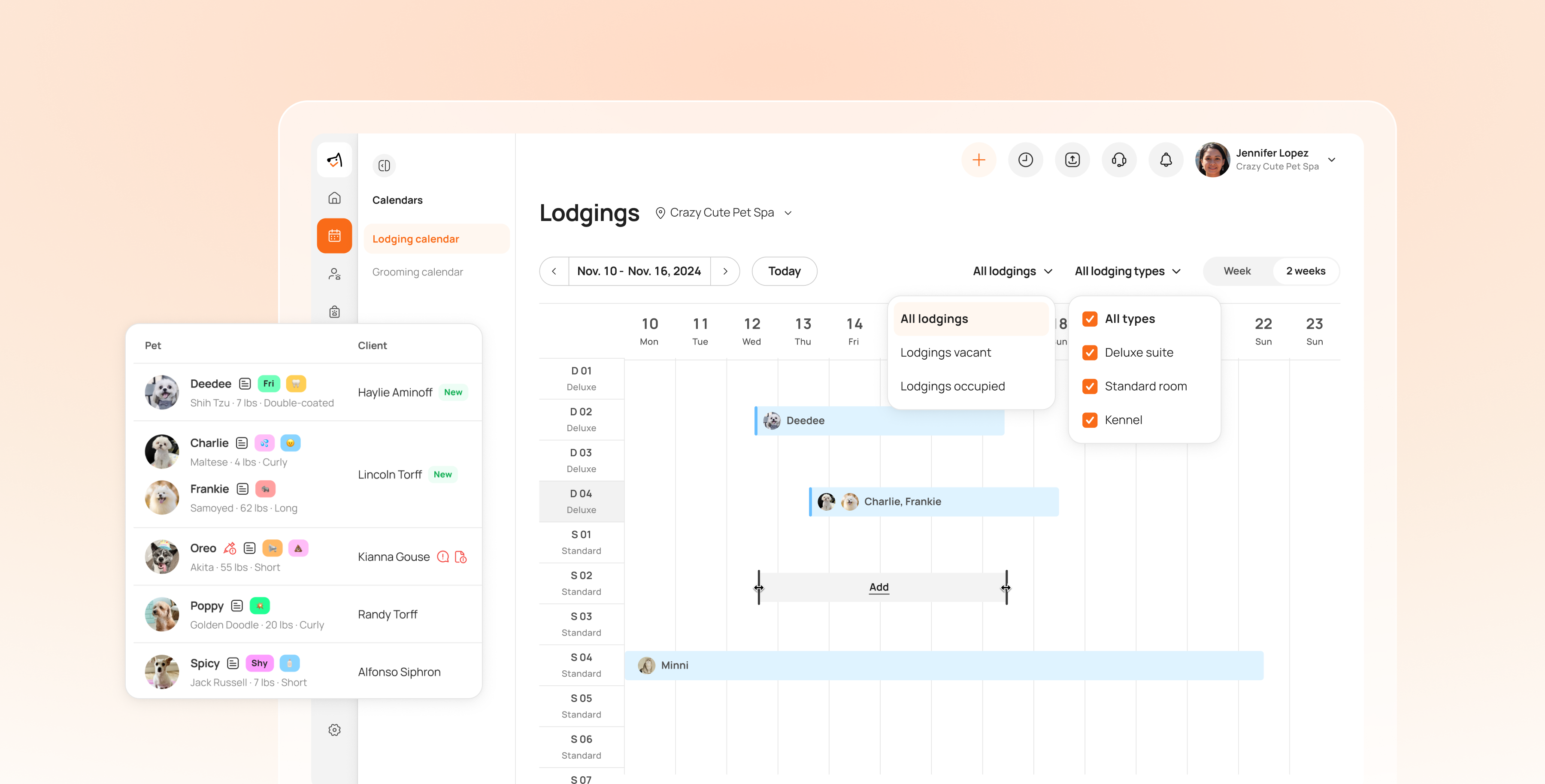
Task: Click Jennifer Lopez's profile photo
Action: tap(1213, 160)
